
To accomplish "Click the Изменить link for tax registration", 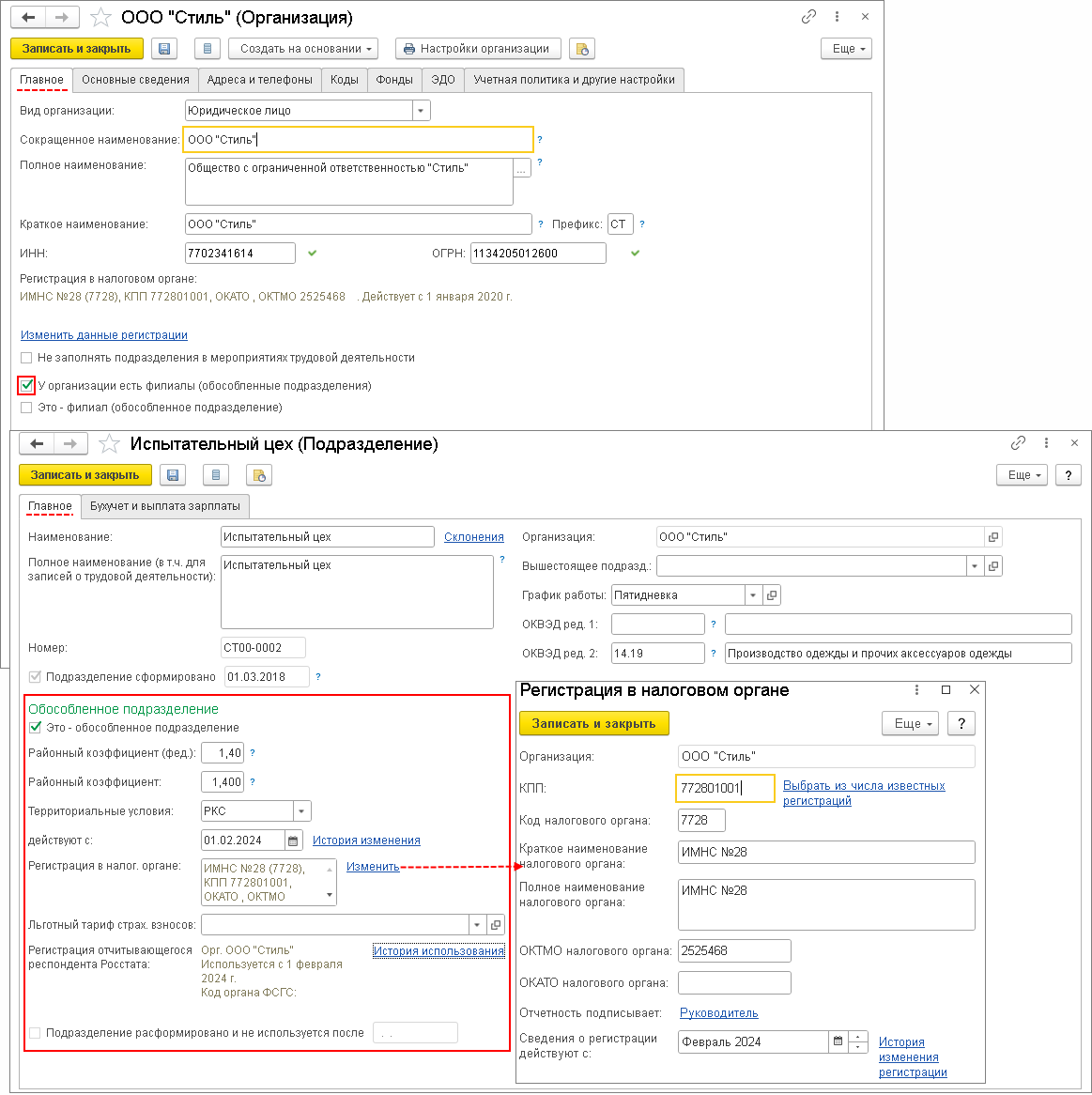I will tap(373, 867).
